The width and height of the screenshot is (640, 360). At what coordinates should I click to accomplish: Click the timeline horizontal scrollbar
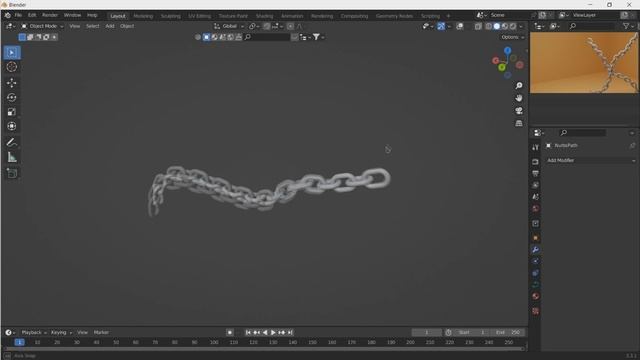(264, 349)
